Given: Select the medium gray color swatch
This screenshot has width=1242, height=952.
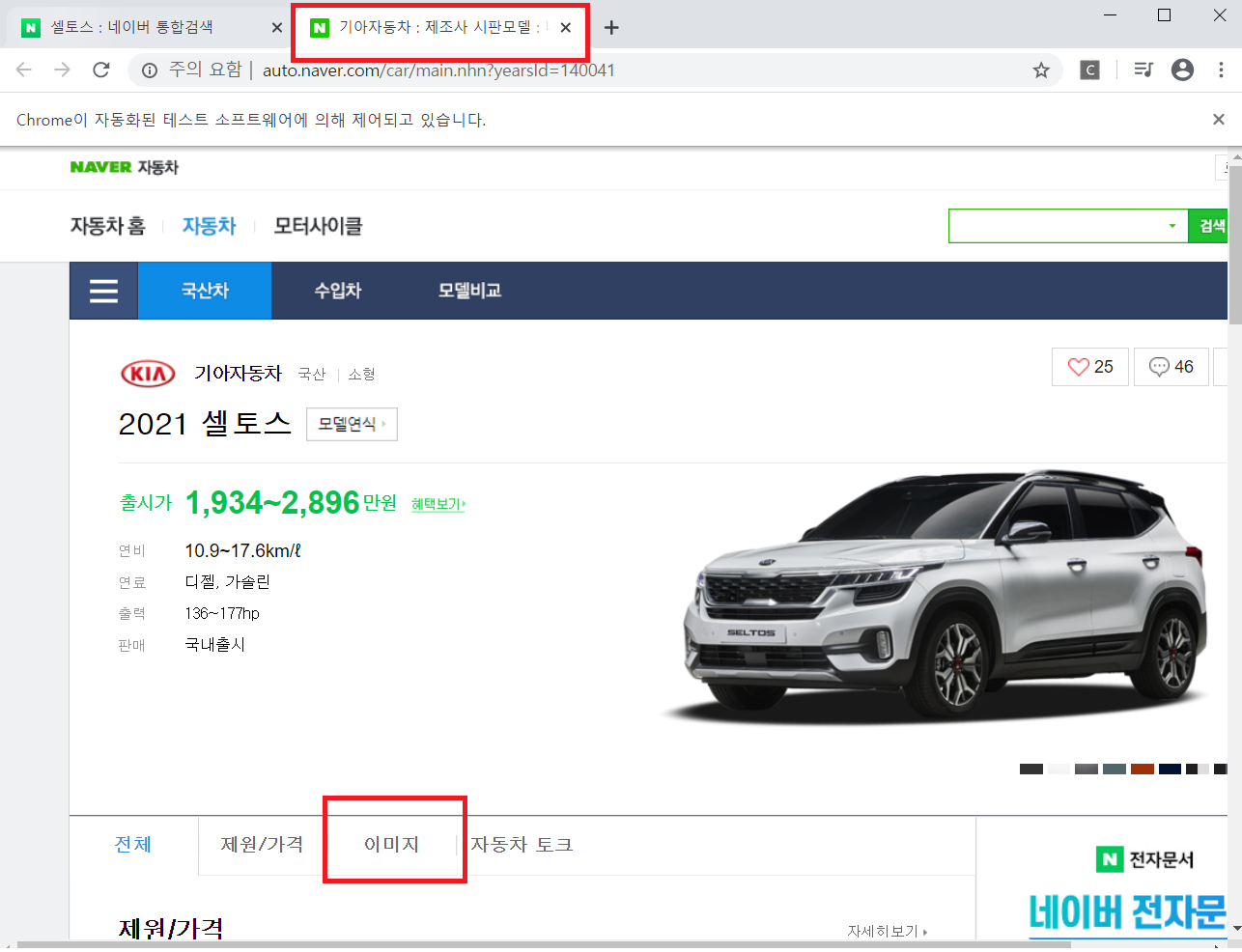Looking at the screenshot, I should coord(1087,770).
